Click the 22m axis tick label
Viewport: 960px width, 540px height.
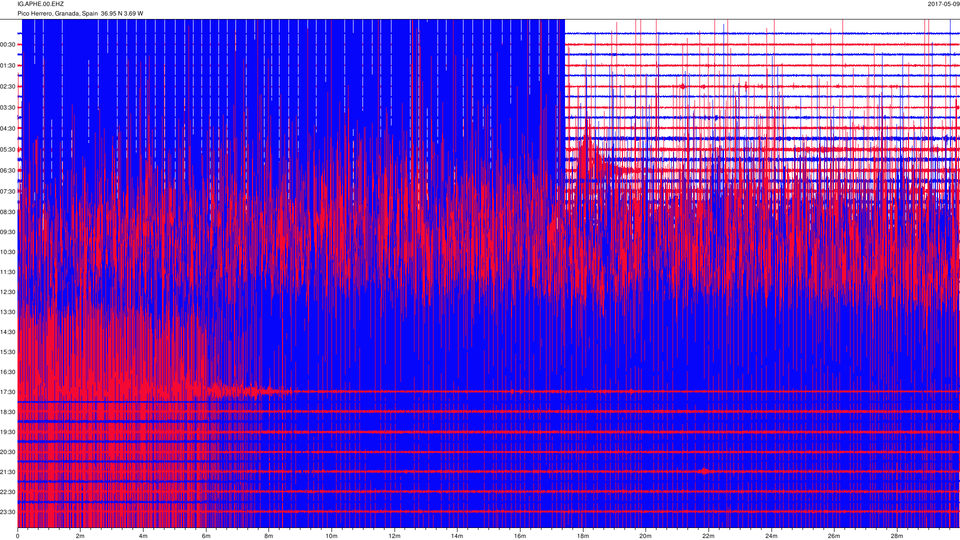pos(708,536)
